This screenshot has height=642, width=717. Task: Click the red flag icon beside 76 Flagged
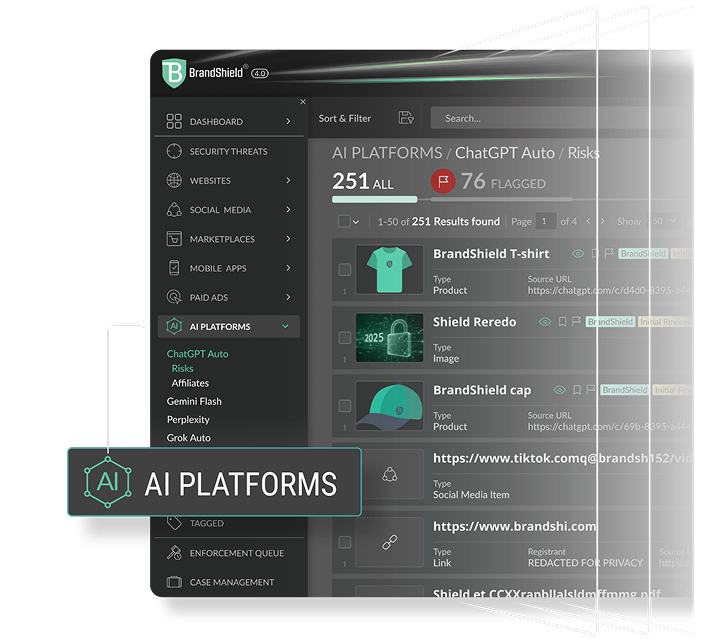pyautogui.click(x=443, y=182)
